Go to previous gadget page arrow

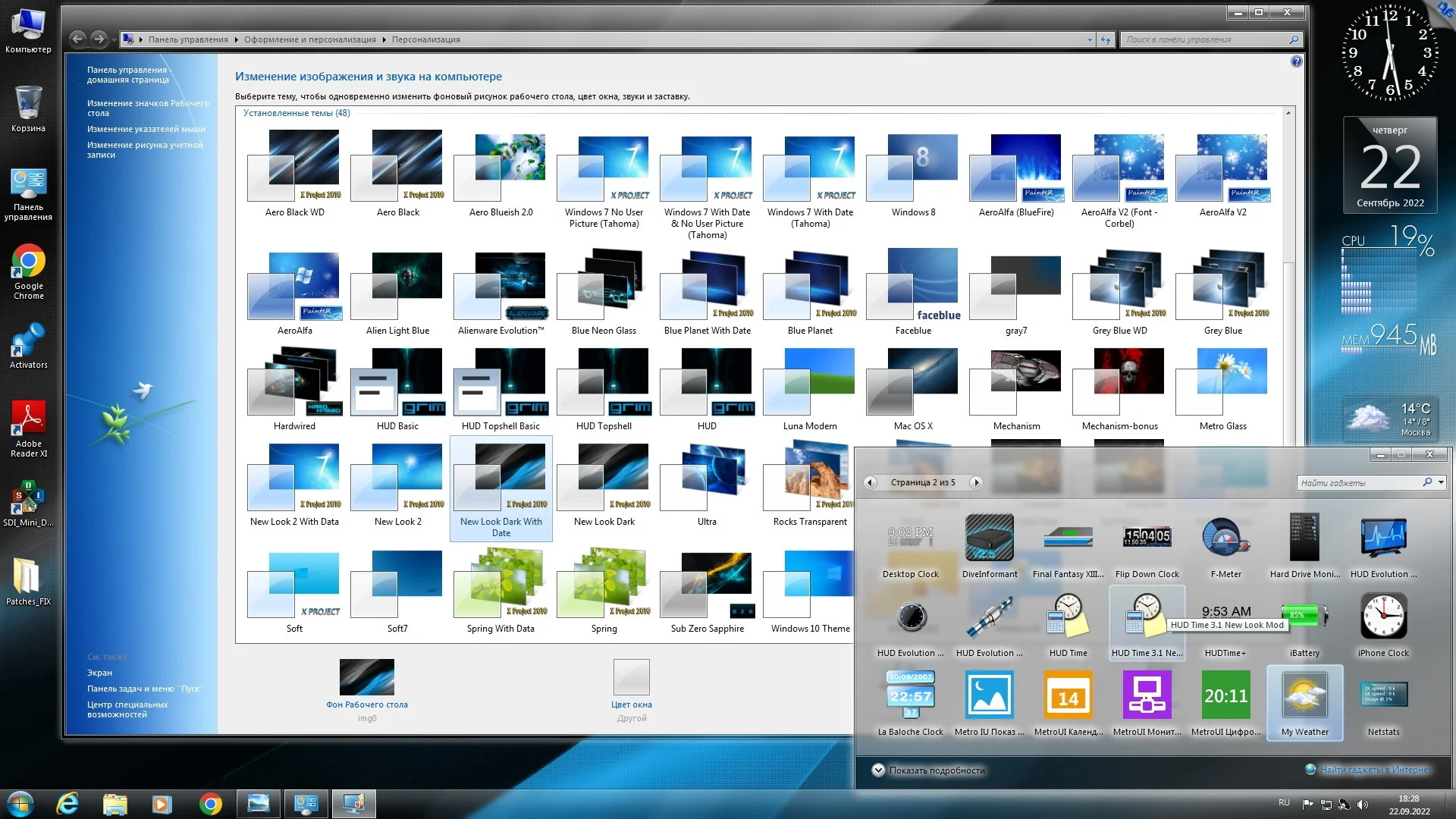click(871, 483)
